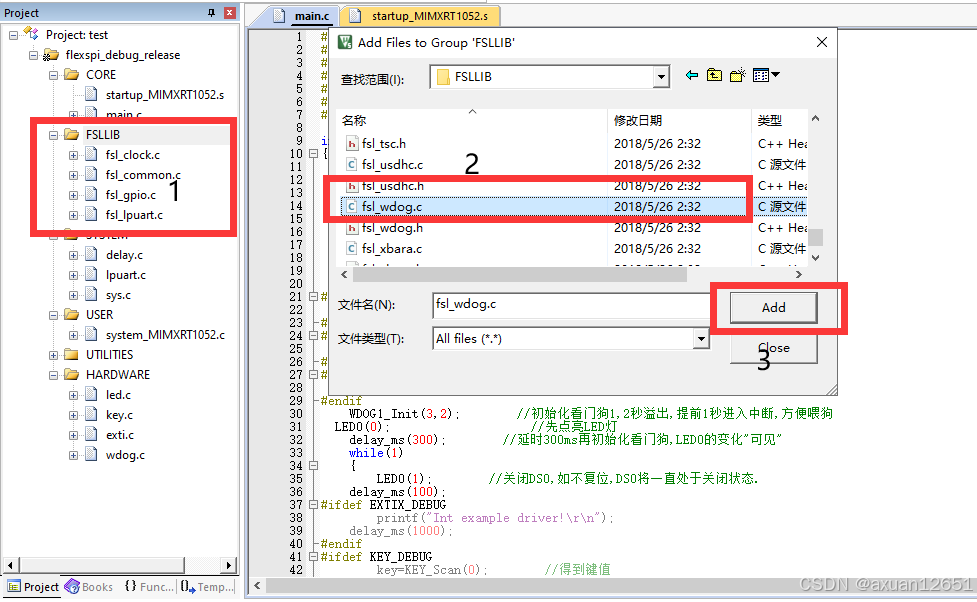Sort by 类型 column header

(x=779, y=120)
